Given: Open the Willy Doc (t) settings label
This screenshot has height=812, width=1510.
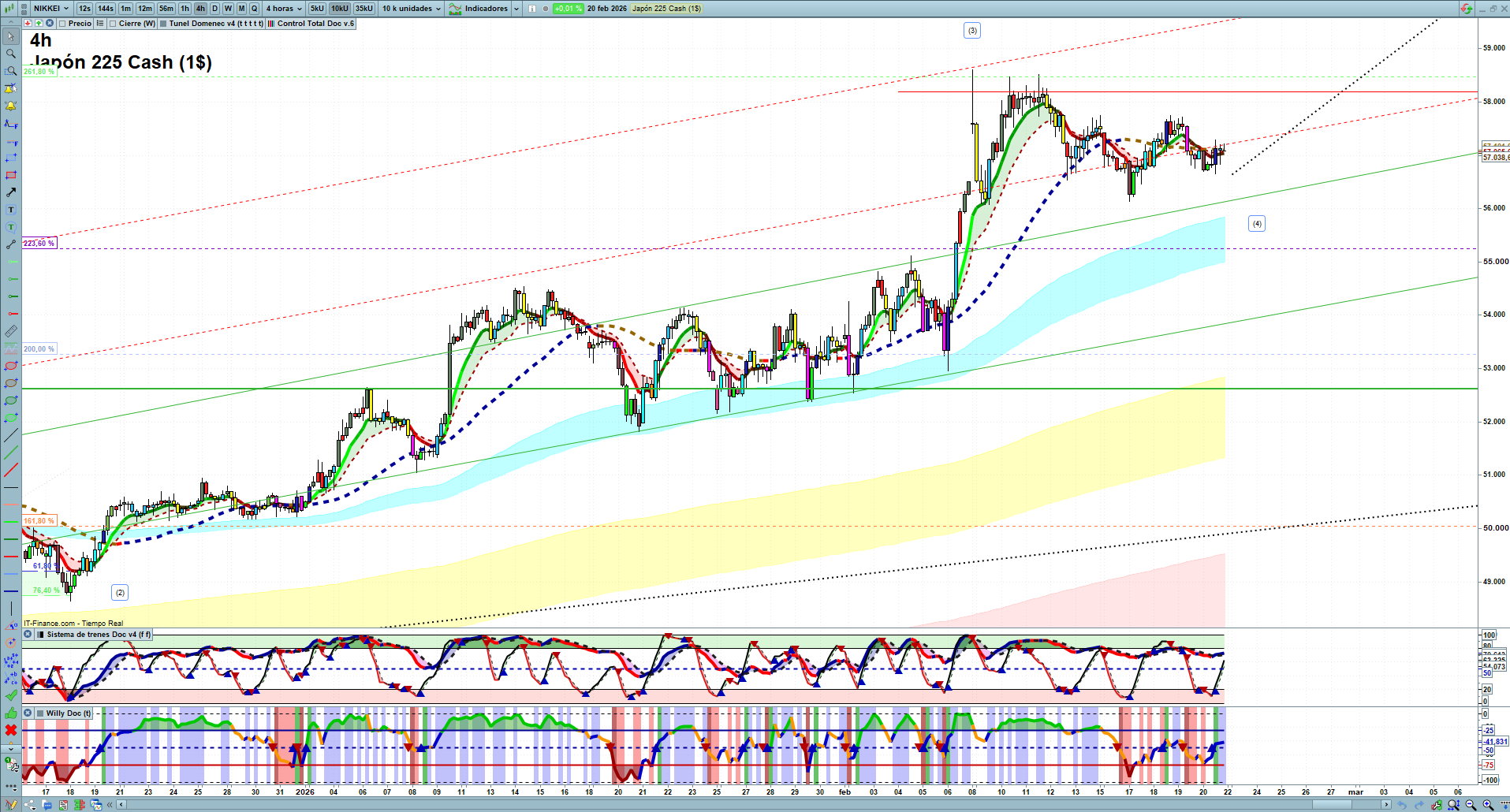Looking at the screenshot, I should [69, 713].
